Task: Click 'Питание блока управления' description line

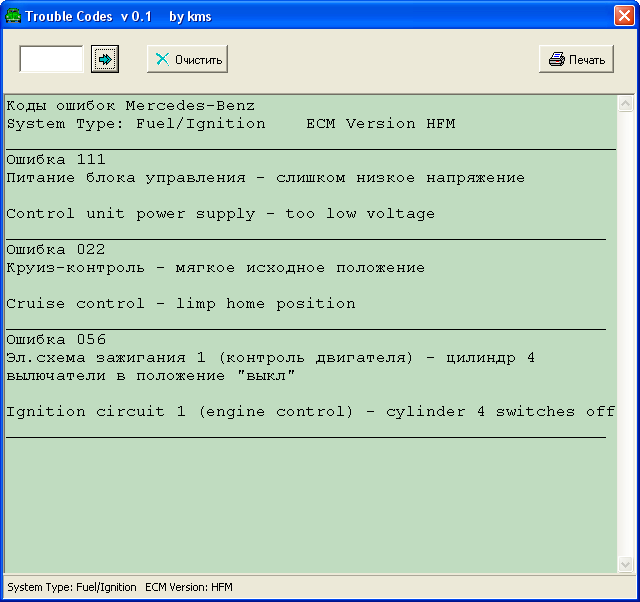Action: point(265,178)
